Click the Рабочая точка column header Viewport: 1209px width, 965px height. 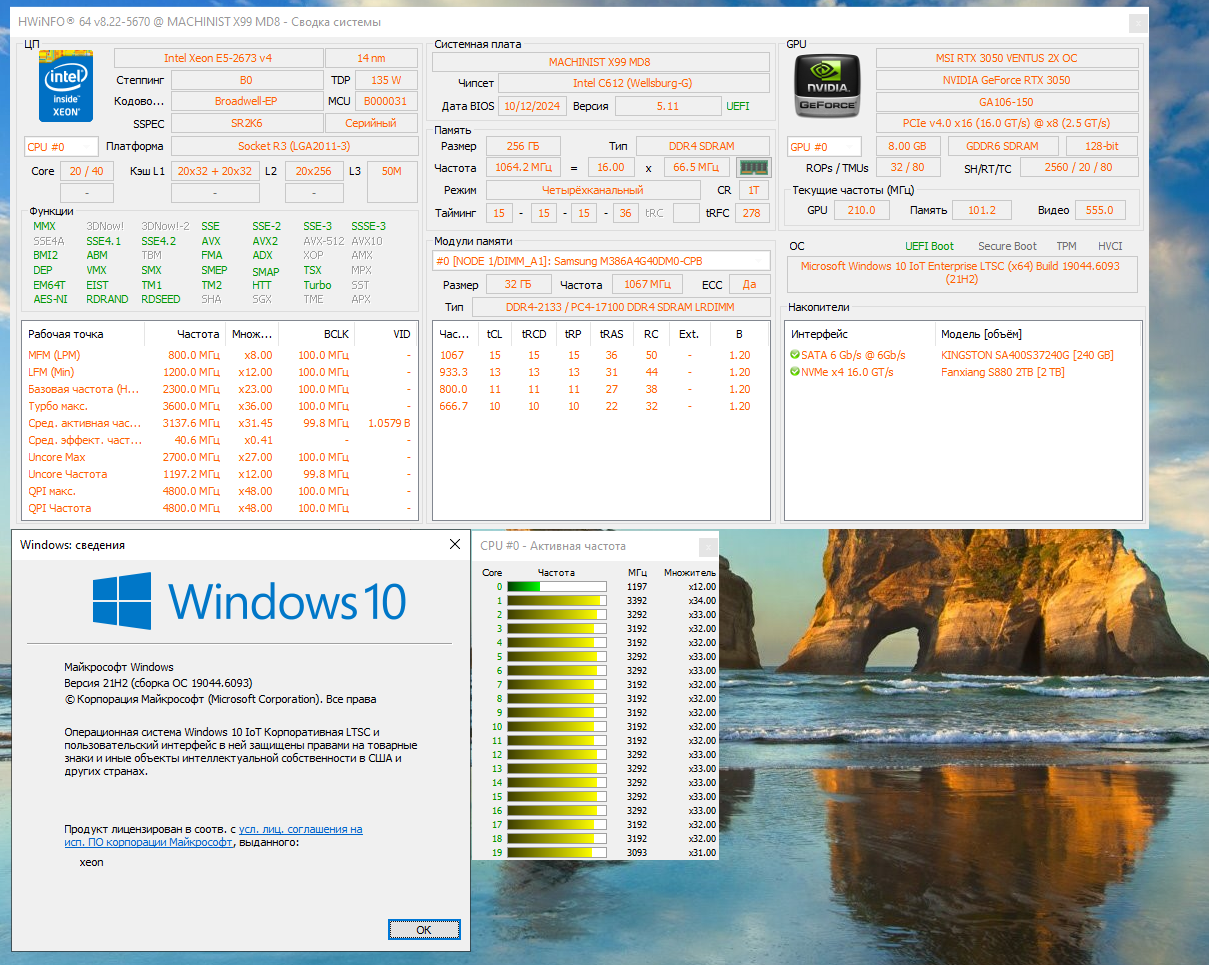83,334
